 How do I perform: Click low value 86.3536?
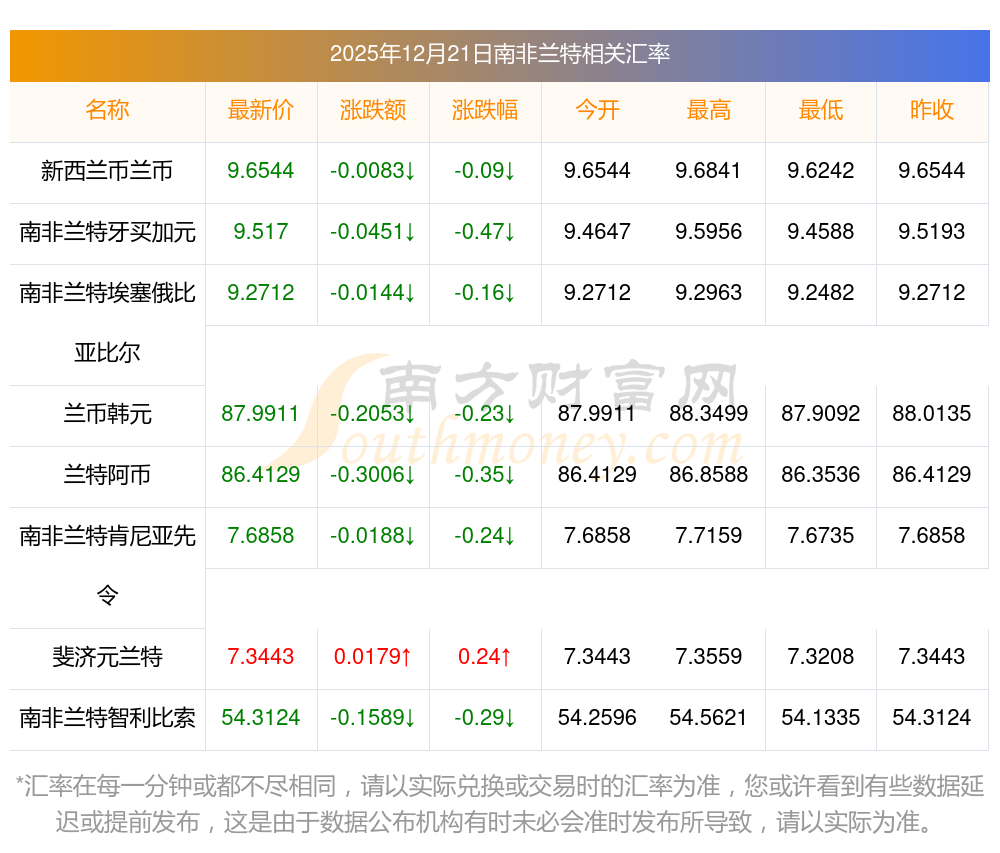point(821,475)
